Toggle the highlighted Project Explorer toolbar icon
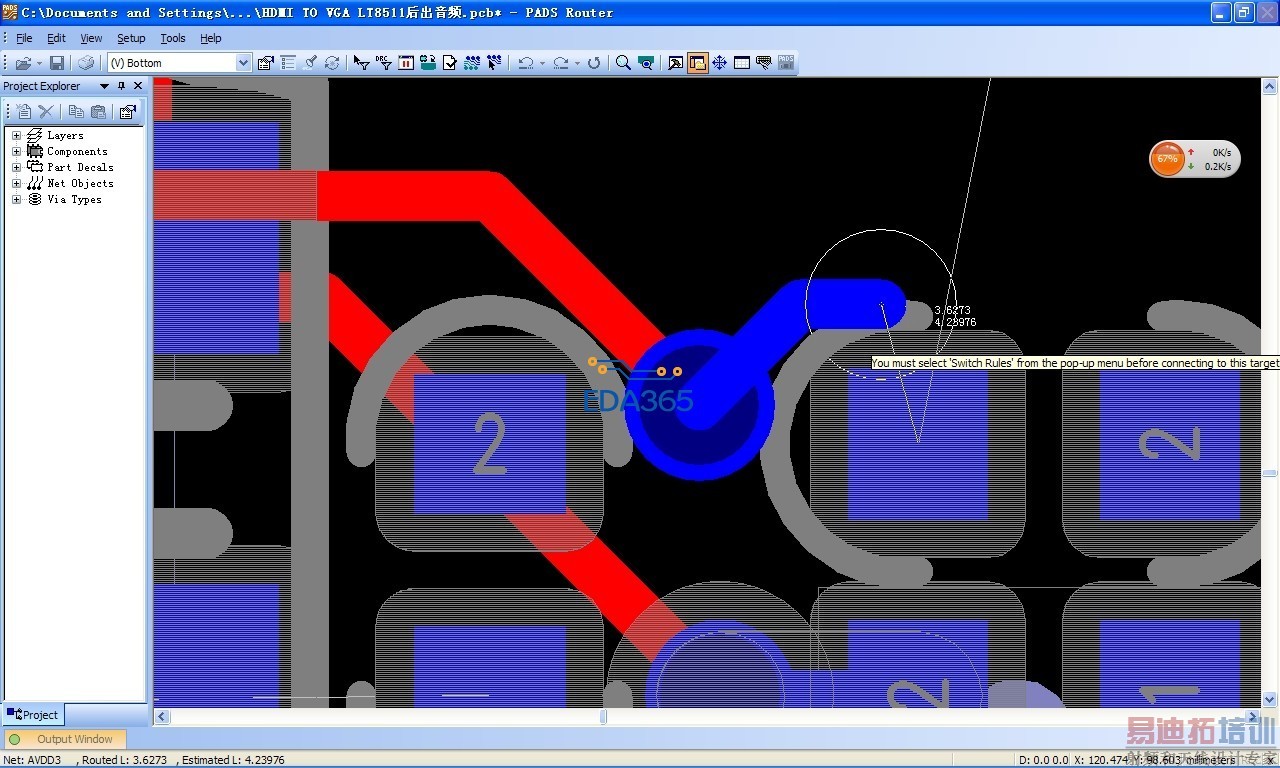1280x768 pixels. (x=698, y=63)
